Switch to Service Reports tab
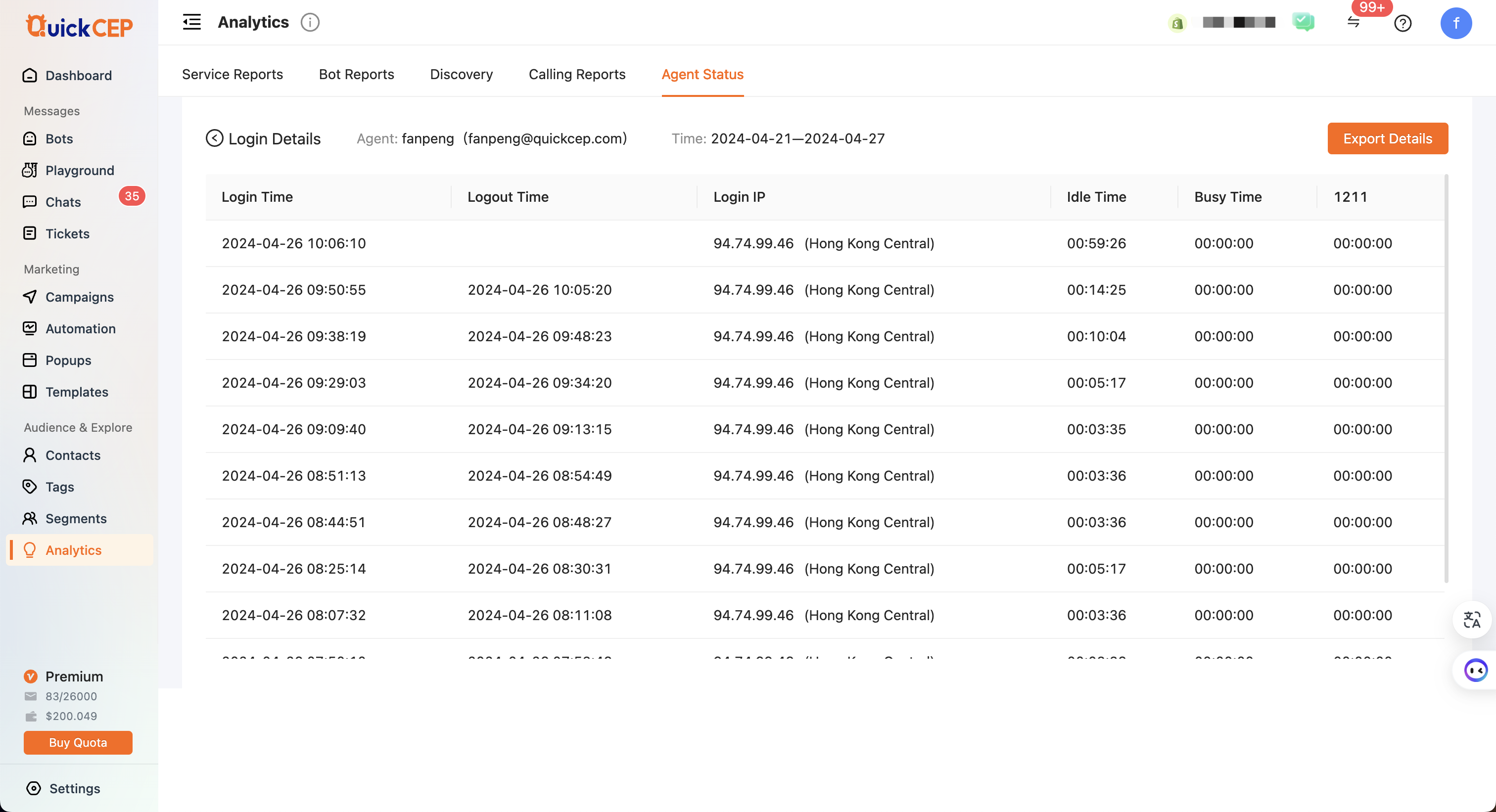1496x812 pixels. tap(233, 74)
